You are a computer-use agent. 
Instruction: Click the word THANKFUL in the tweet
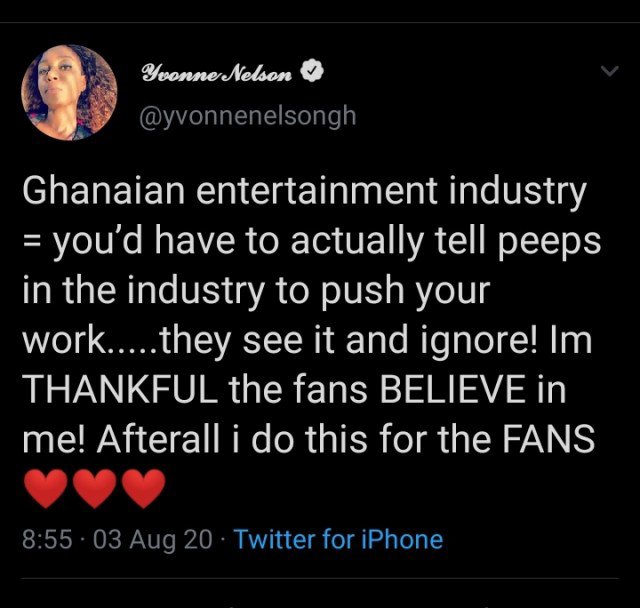pyautogui.click(x=118, y=389)
